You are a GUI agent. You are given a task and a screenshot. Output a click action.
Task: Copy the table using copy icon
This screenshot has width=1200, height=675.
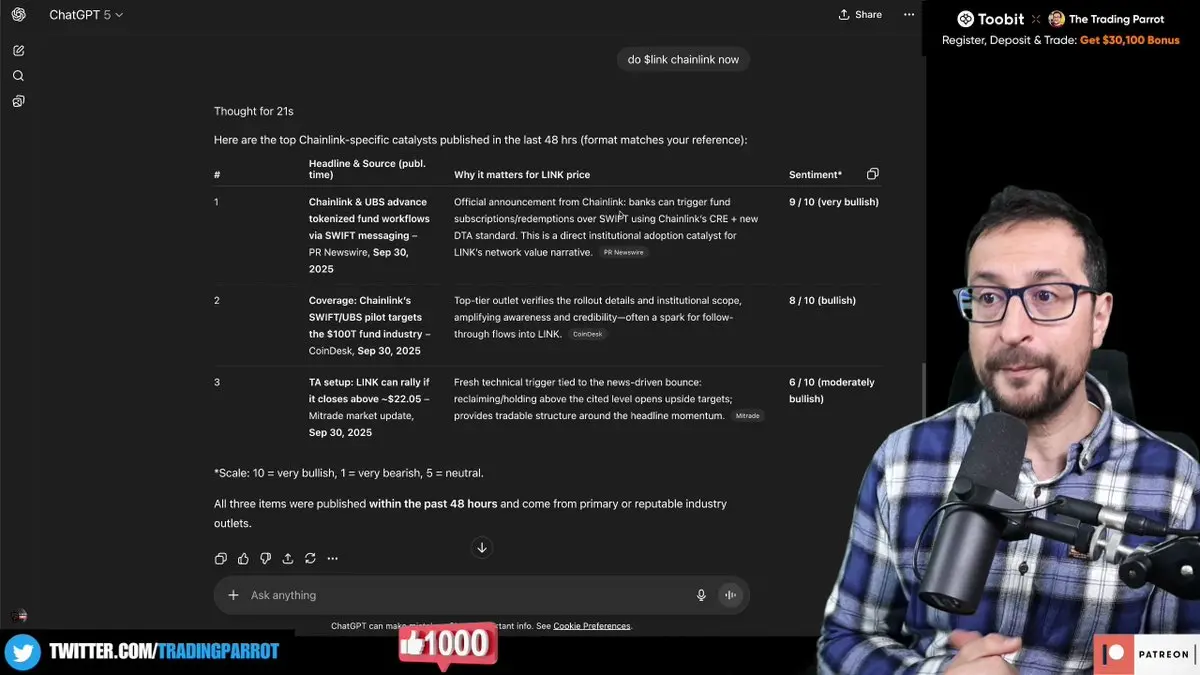point(872,174)
